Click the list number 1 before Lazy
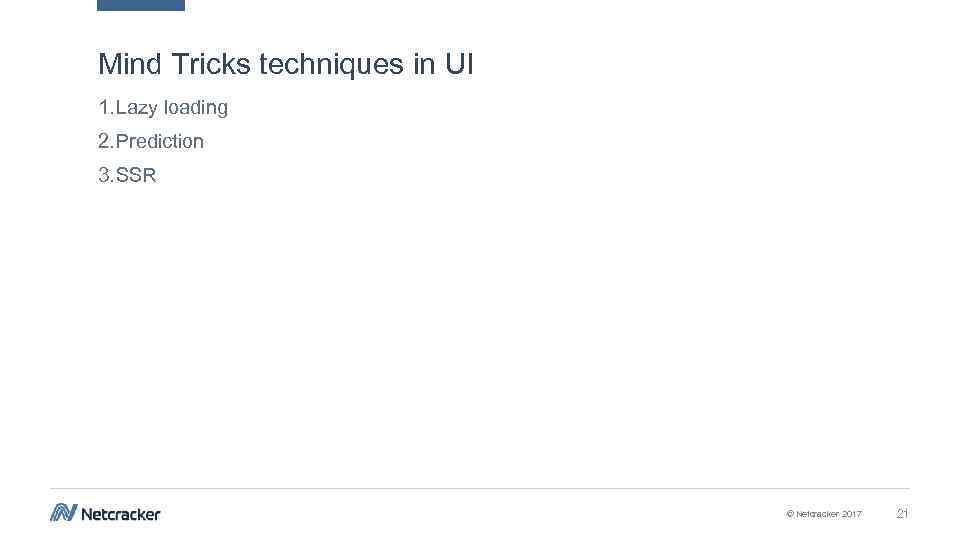 (103, 107)
